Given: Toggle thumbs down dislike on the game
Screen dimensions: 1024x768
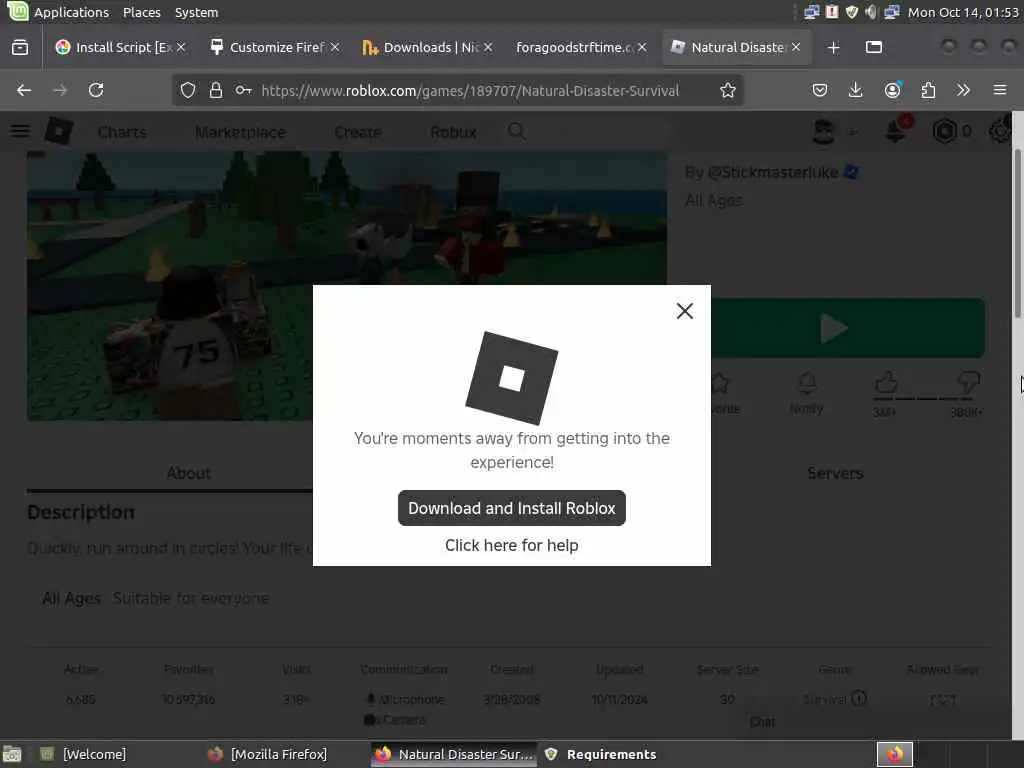Looking at the screenshot, I should (x=968, y=382).
